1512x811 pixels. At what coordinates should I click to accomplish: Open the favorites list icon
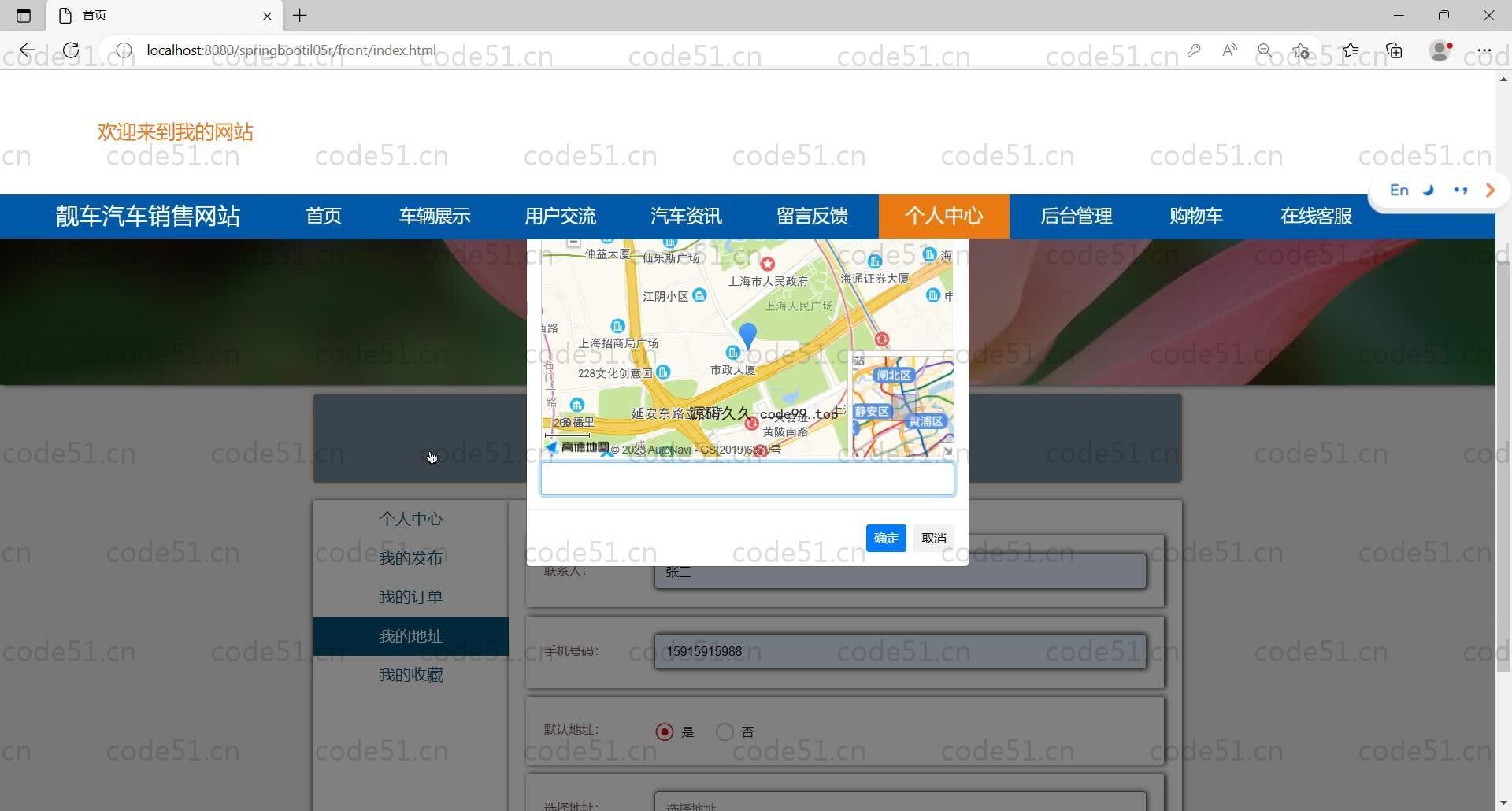click(1351, 50)
